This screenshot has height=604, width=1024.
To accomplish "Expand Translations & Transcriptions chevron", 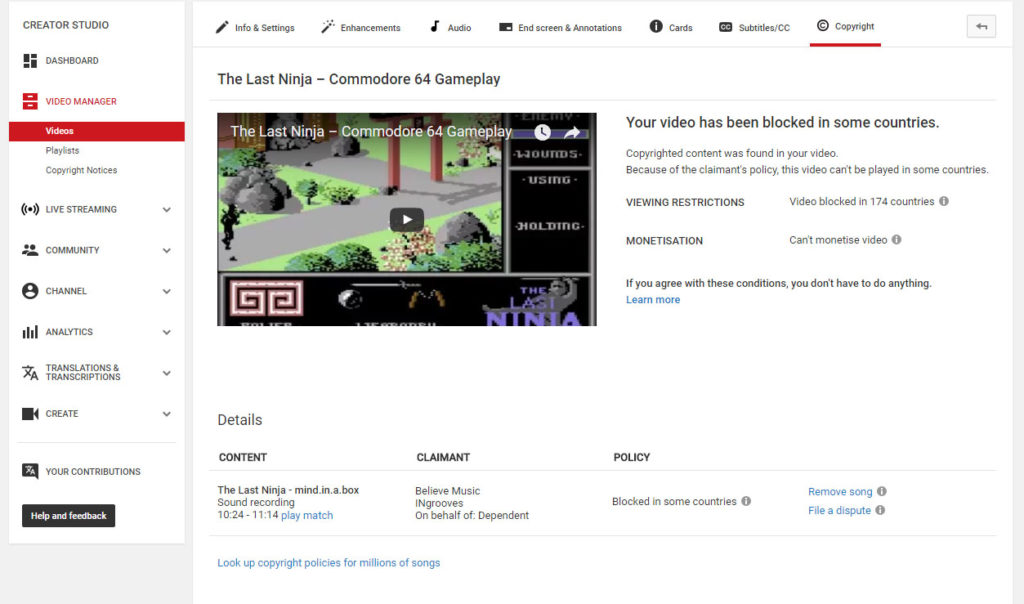I will click(x=167, y=373).
